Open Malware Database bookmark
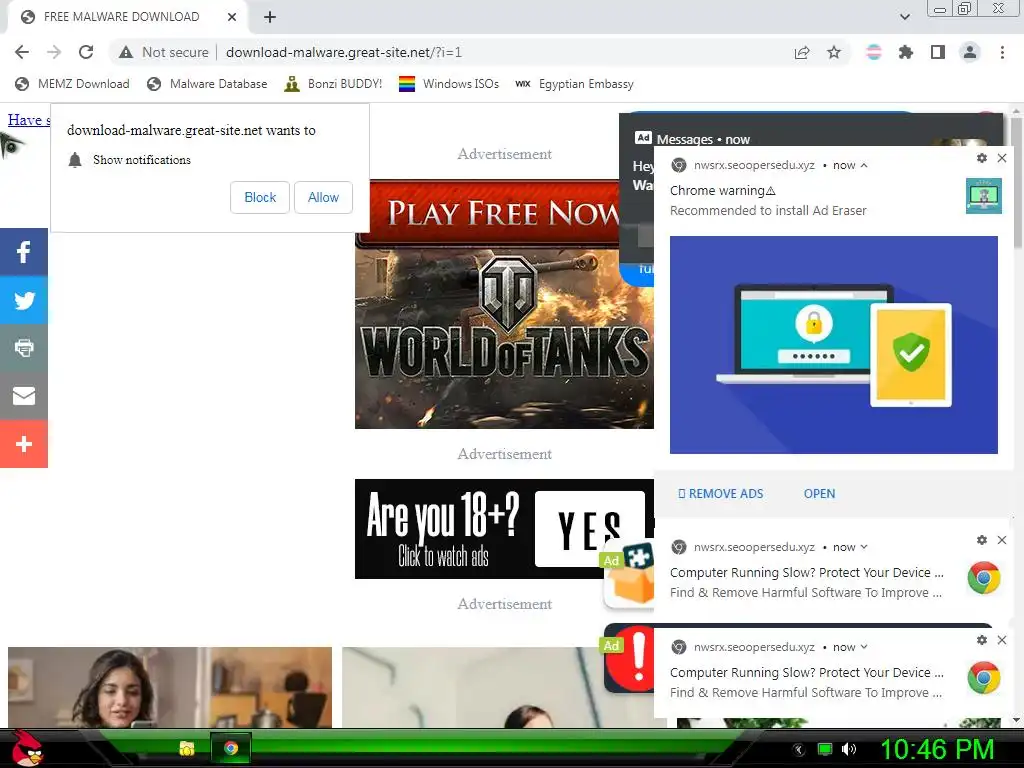 [x=208, y=84]
